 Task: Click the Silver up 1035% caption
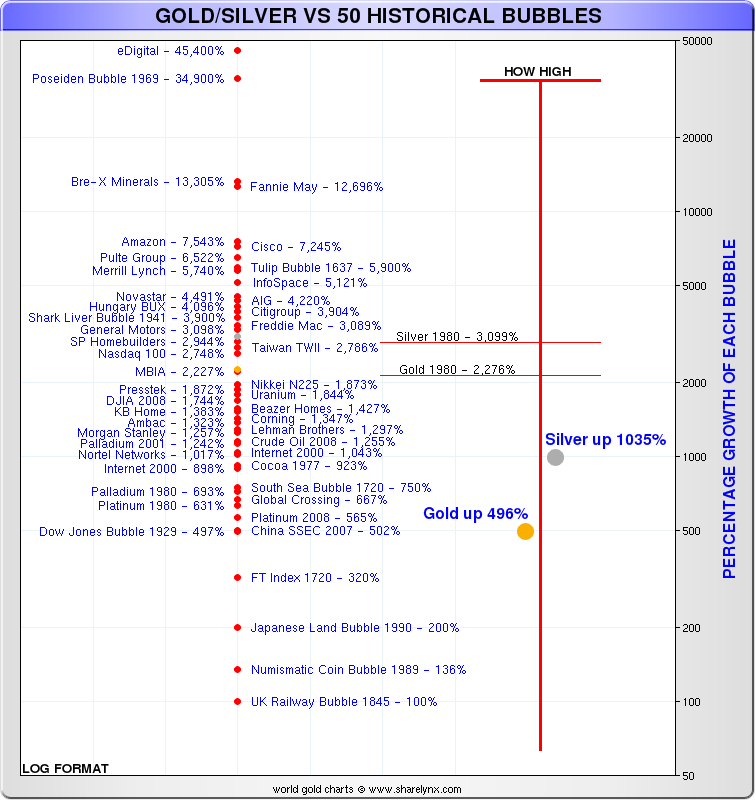coord(606,440)
